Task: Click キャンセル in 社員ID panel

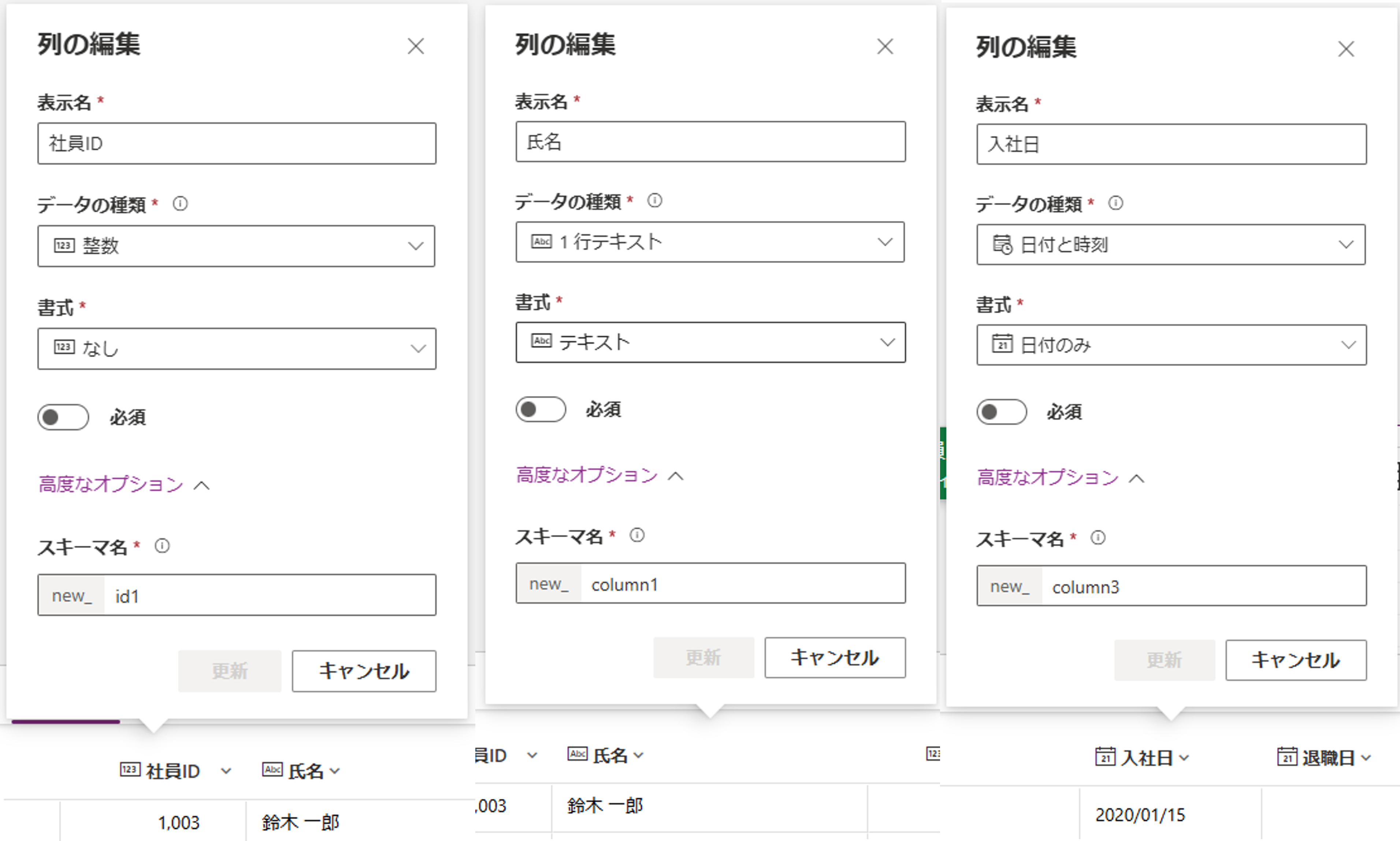Action: point(364,671)
